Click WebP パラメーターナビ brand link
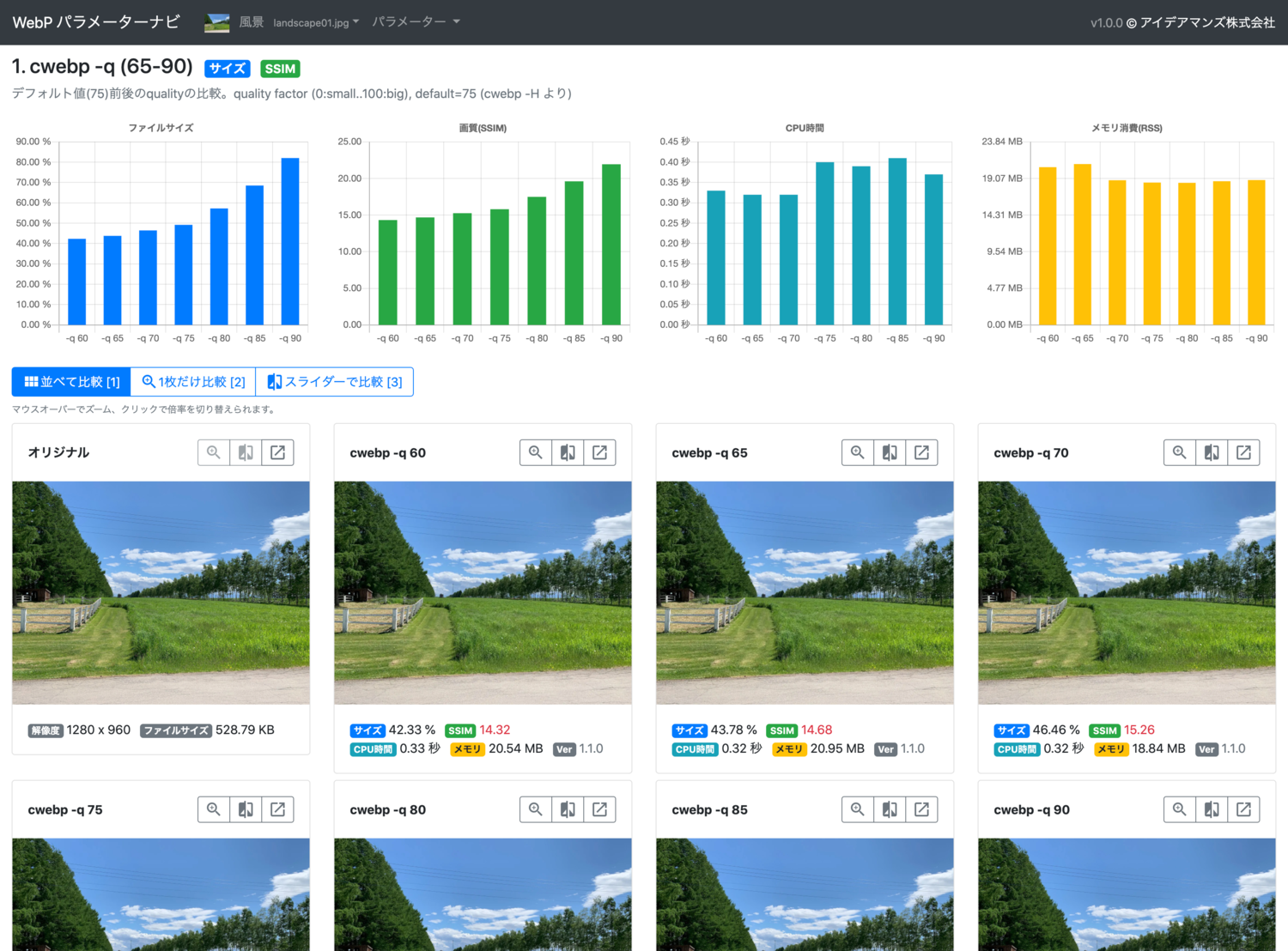This screenshot has width=1288, height=951. [96, 22]
